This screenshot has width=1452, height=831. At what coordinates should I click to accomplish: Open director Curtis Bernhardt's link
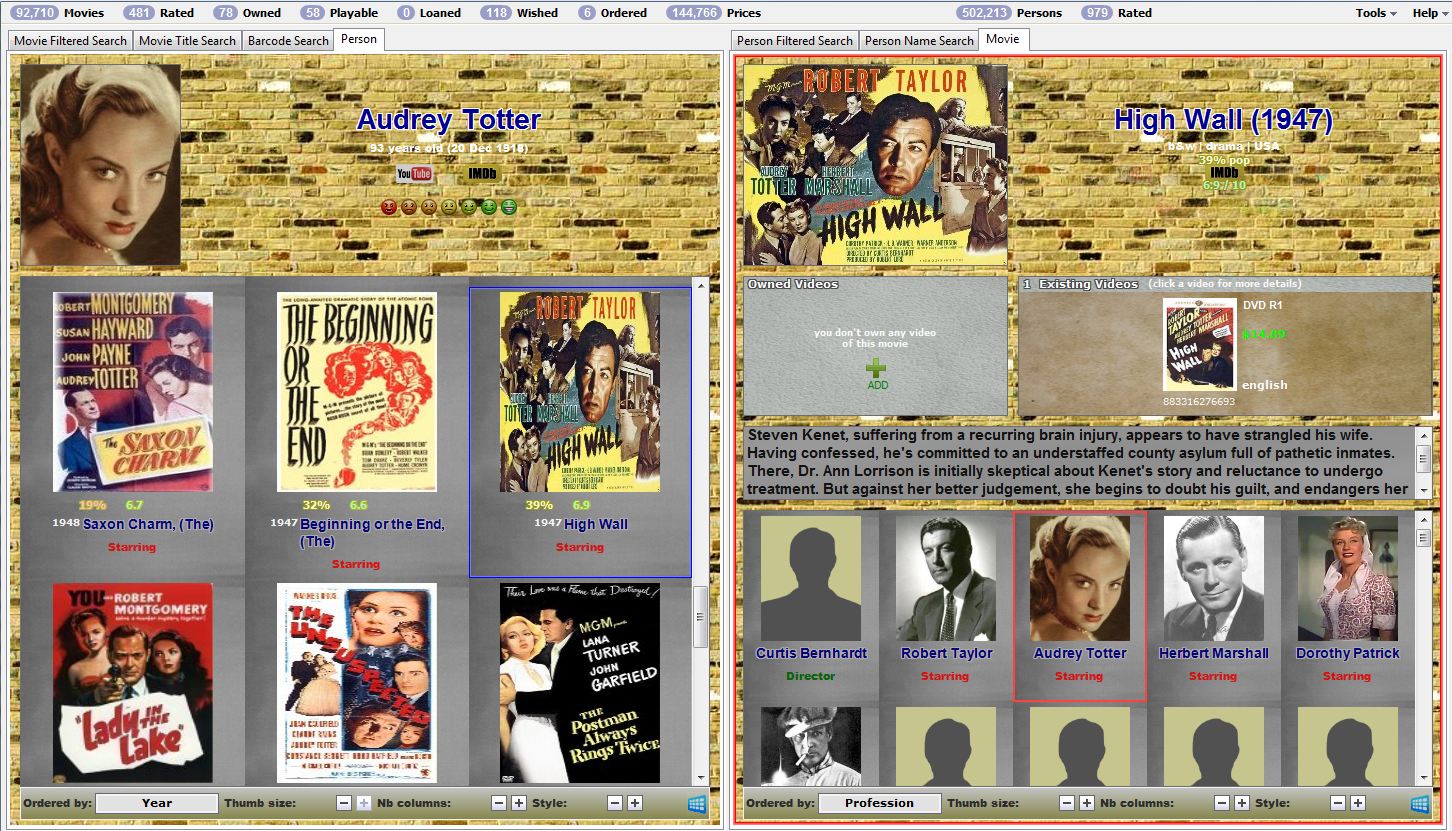[x=811, y=653]
